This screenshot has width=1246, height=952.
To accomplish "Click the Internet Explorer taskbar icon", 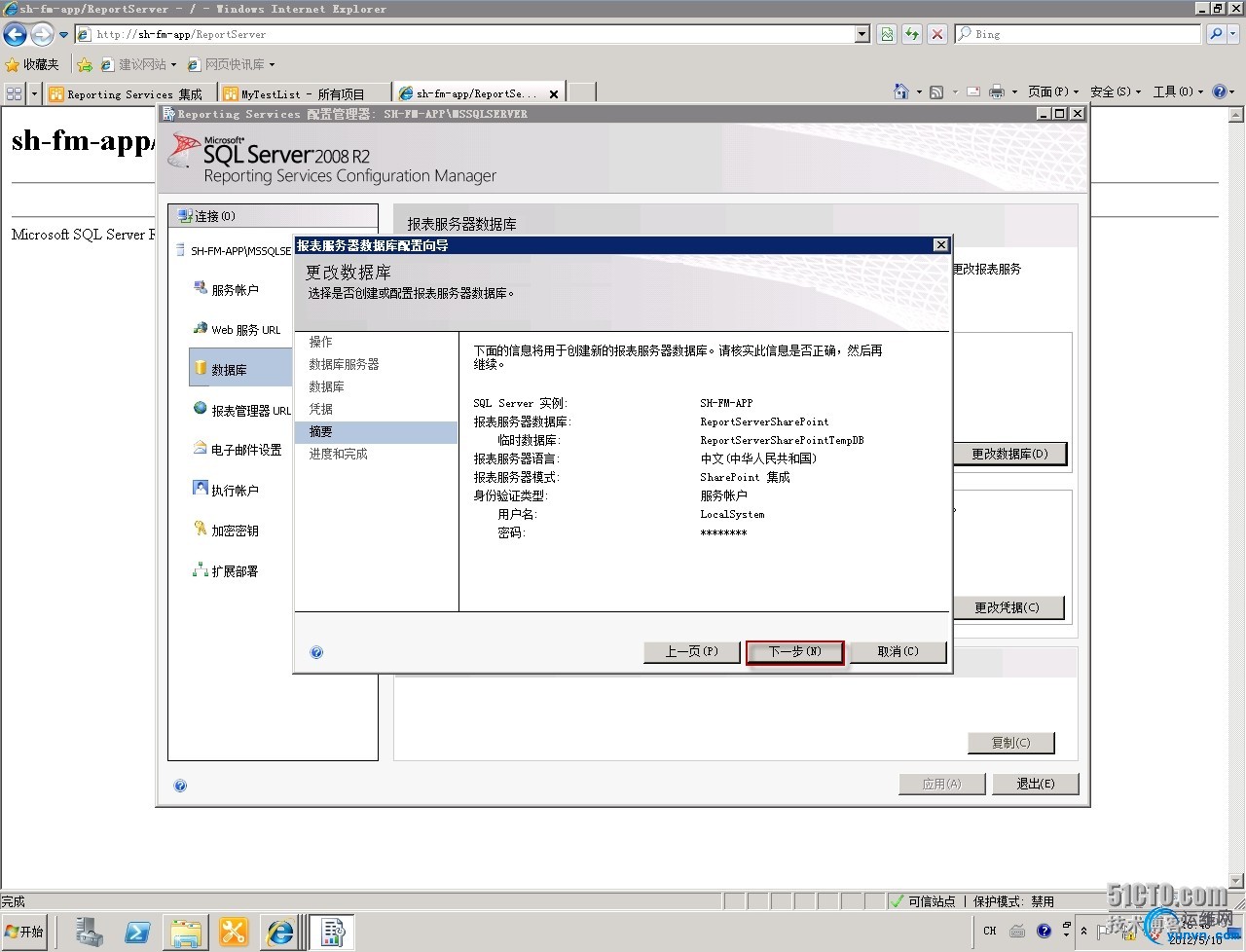I will (280, 933).
